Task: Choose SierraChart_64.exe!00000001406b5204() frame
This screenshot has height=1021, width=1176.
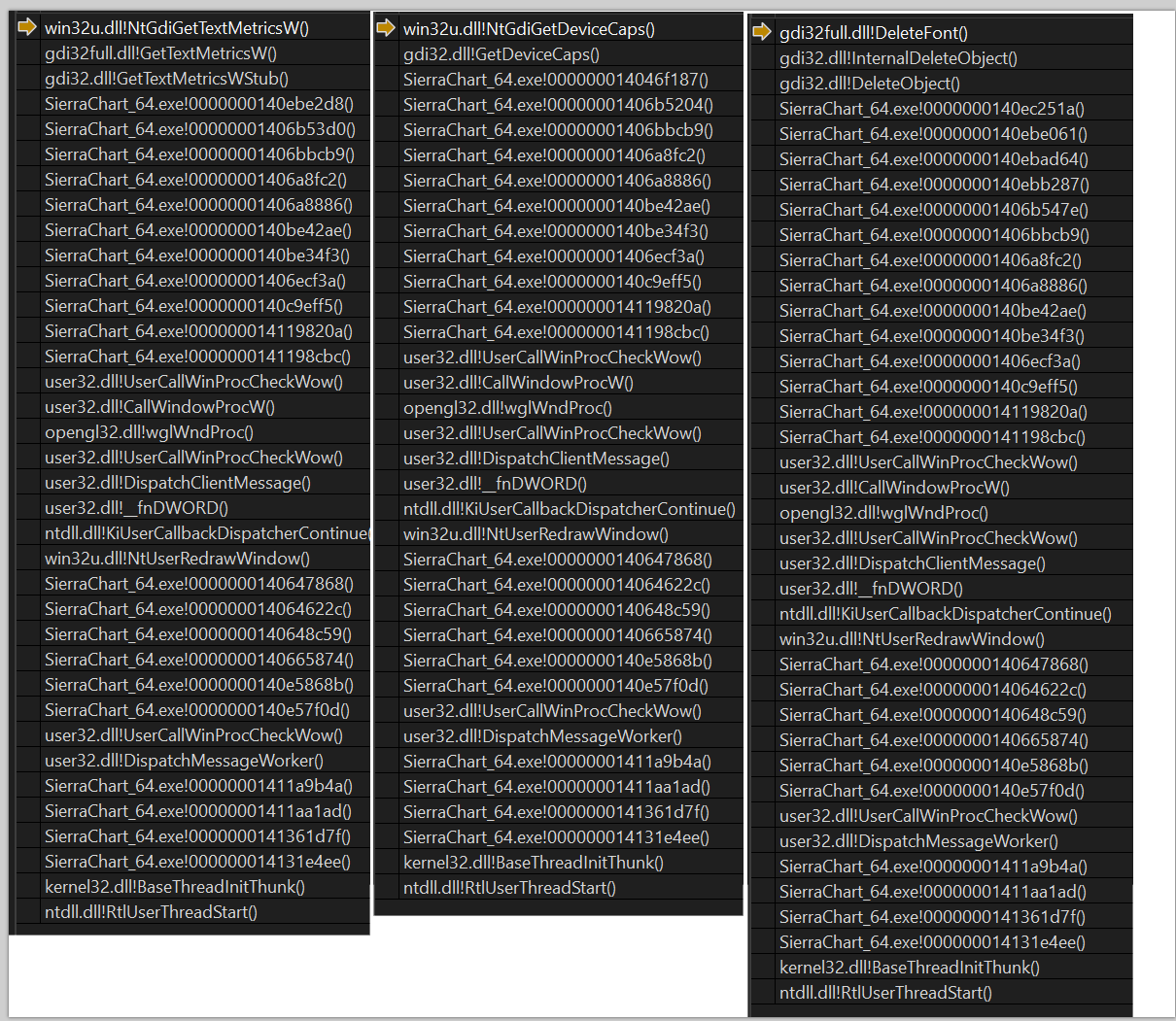Action: tap(558, 105)
